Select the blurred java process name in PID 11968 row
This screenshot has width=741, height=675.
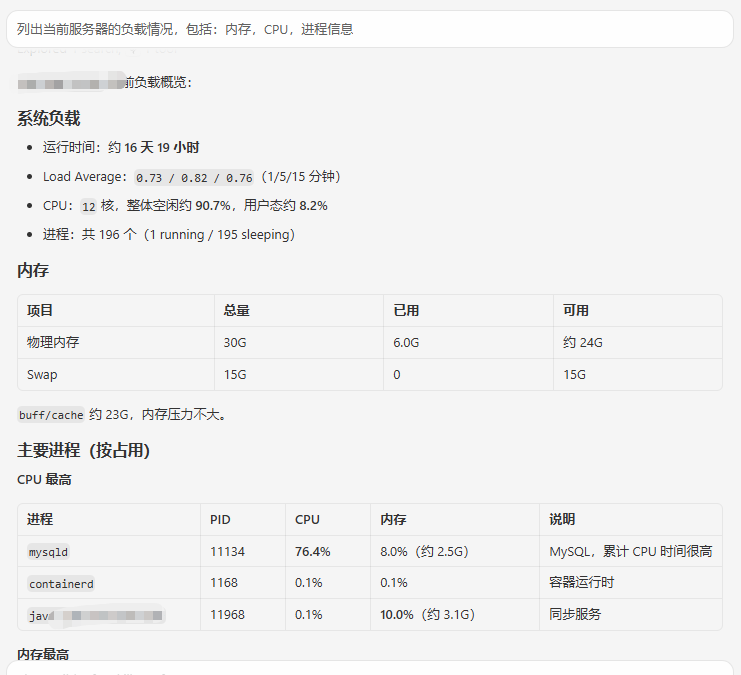pyautogui.click(x=96, y=615)
